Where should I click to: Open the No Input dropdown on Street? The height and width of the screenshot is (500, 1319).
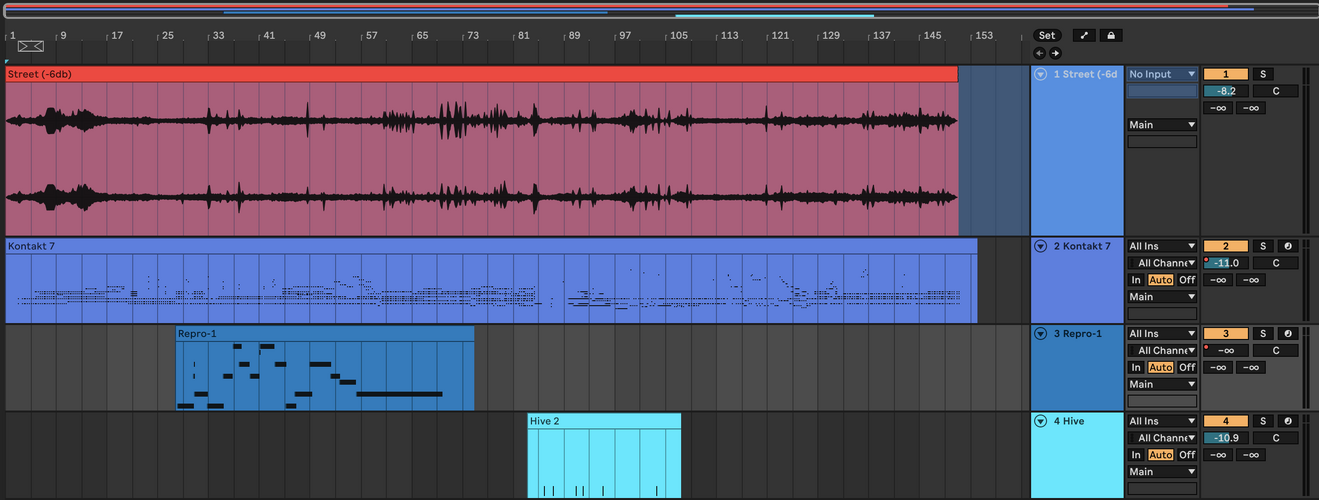coord(1162,74)
